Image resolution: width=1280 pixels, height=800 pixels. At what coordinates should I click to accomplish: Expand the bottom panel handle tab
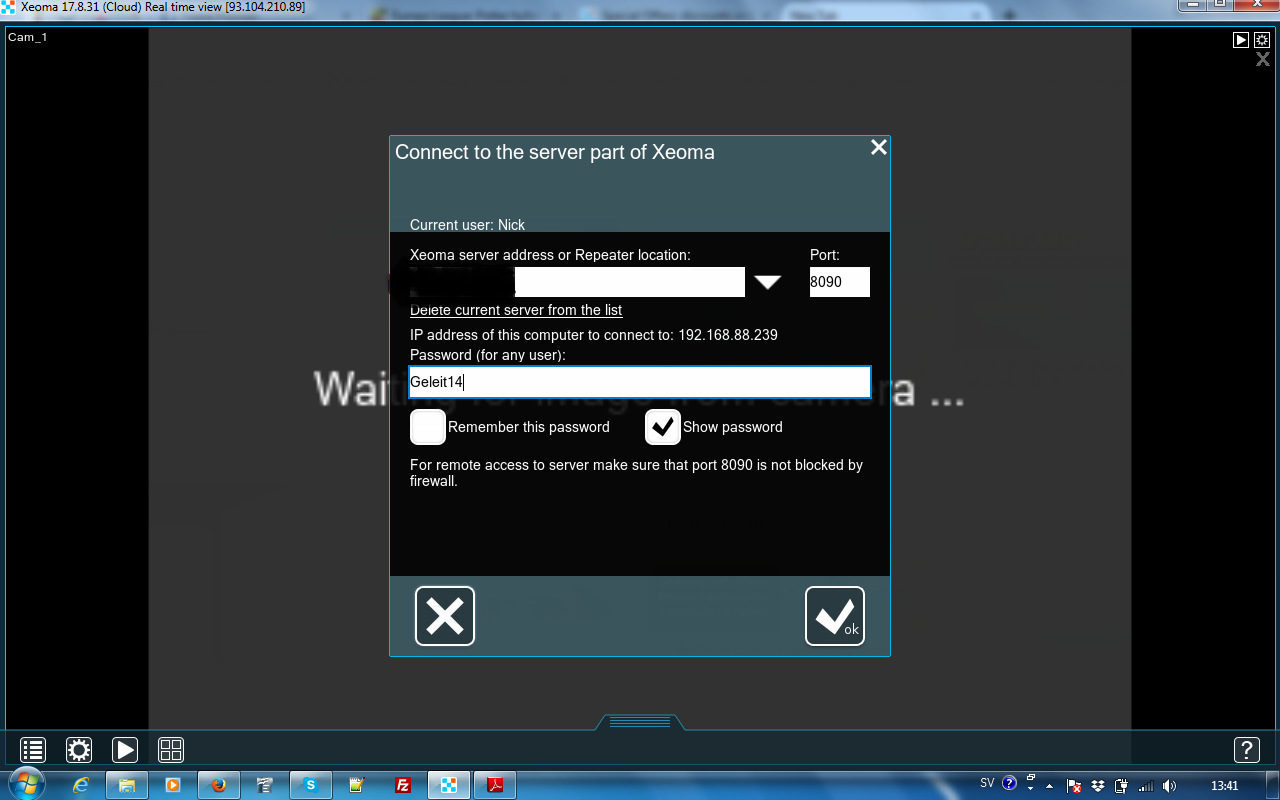pyautogui.click(x=640, y=722)
